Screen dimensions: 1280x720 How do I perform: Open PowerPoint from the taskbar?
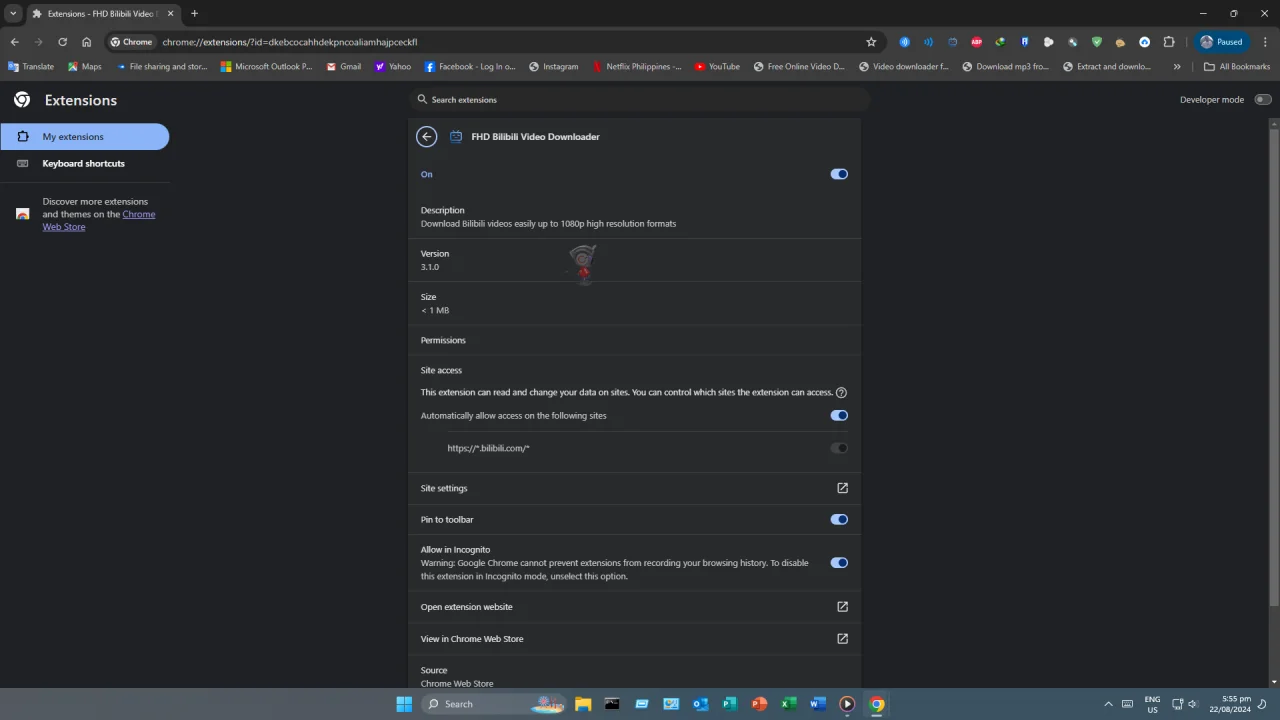759,704
